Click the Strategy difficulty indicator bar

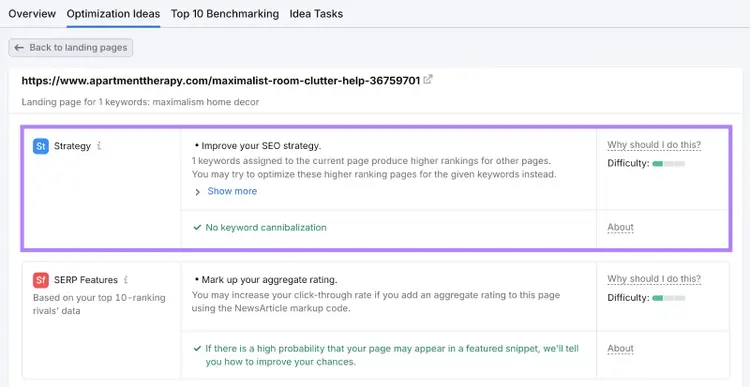click(x=669, y=164)
